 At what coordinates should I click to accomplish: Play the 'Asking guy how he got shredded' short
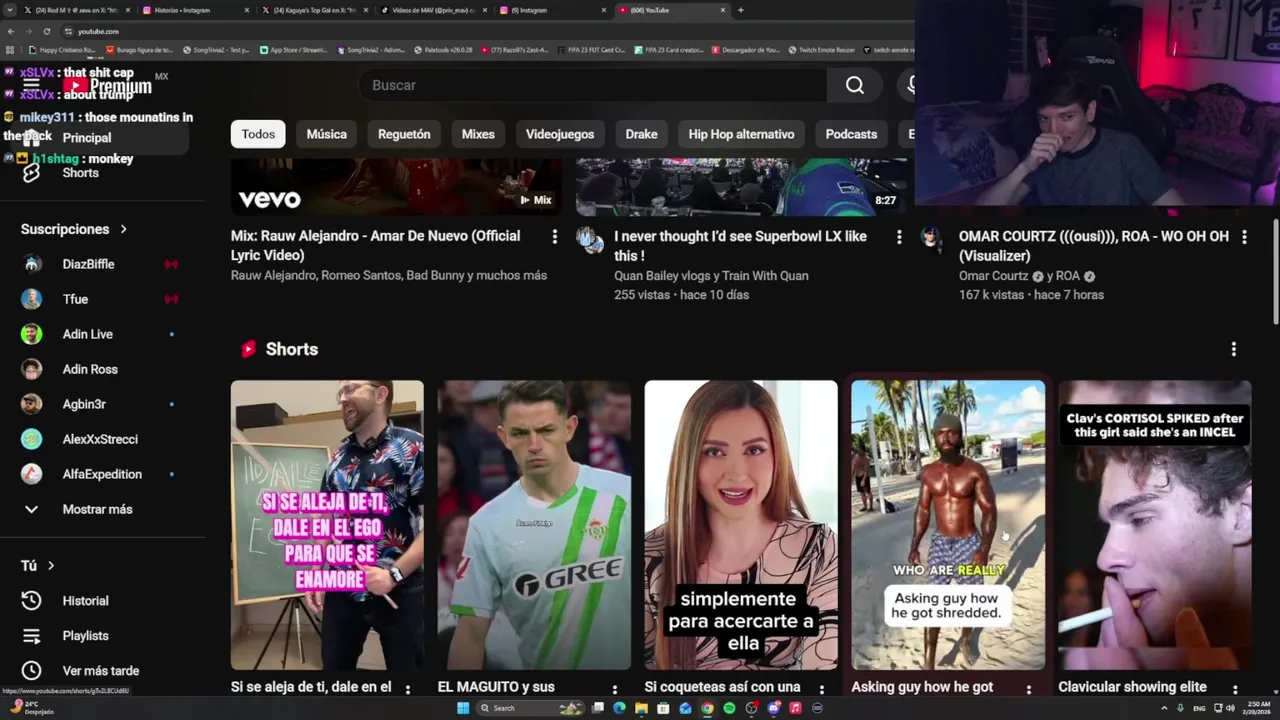pyautogui.click(x=948, y=525)
